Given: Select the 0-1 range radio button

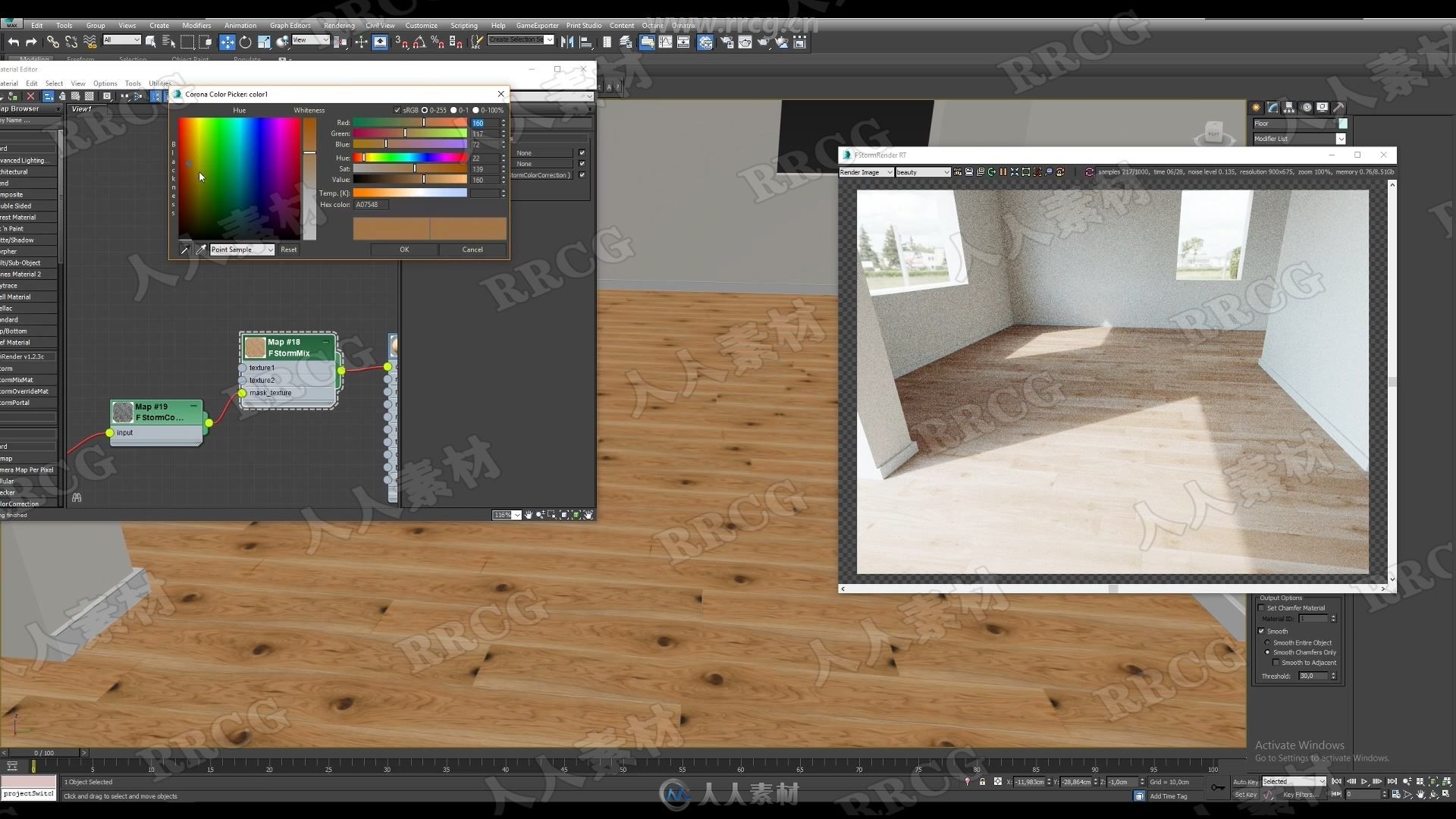Looking at the screenshot, I should point(453,110).
